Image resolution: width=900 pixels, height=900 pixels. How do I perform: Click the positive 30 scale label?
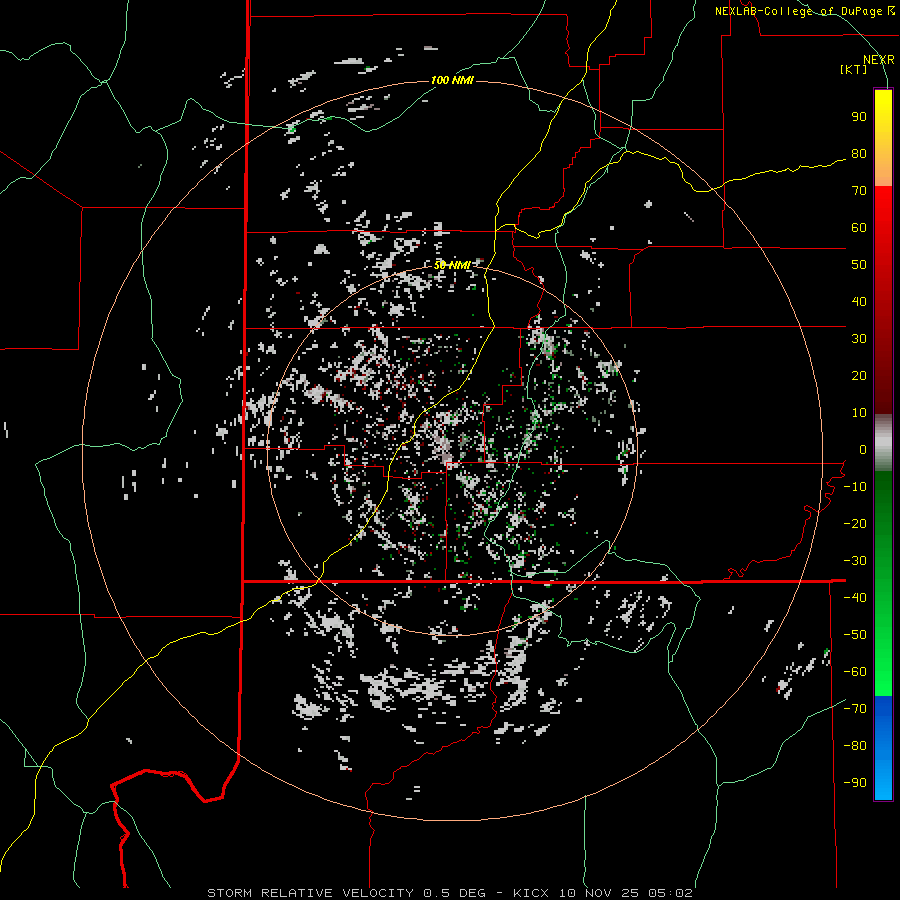859,339
